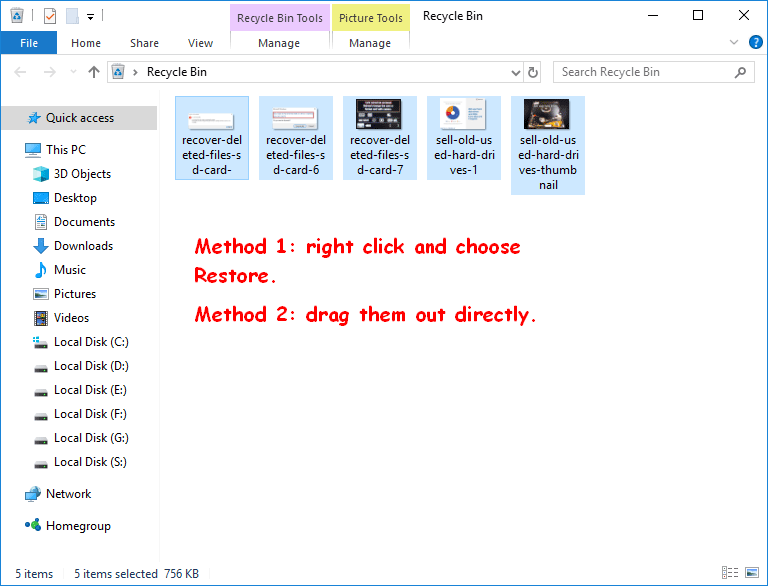Switch to the Home ribbon tab

pos(86,43)
